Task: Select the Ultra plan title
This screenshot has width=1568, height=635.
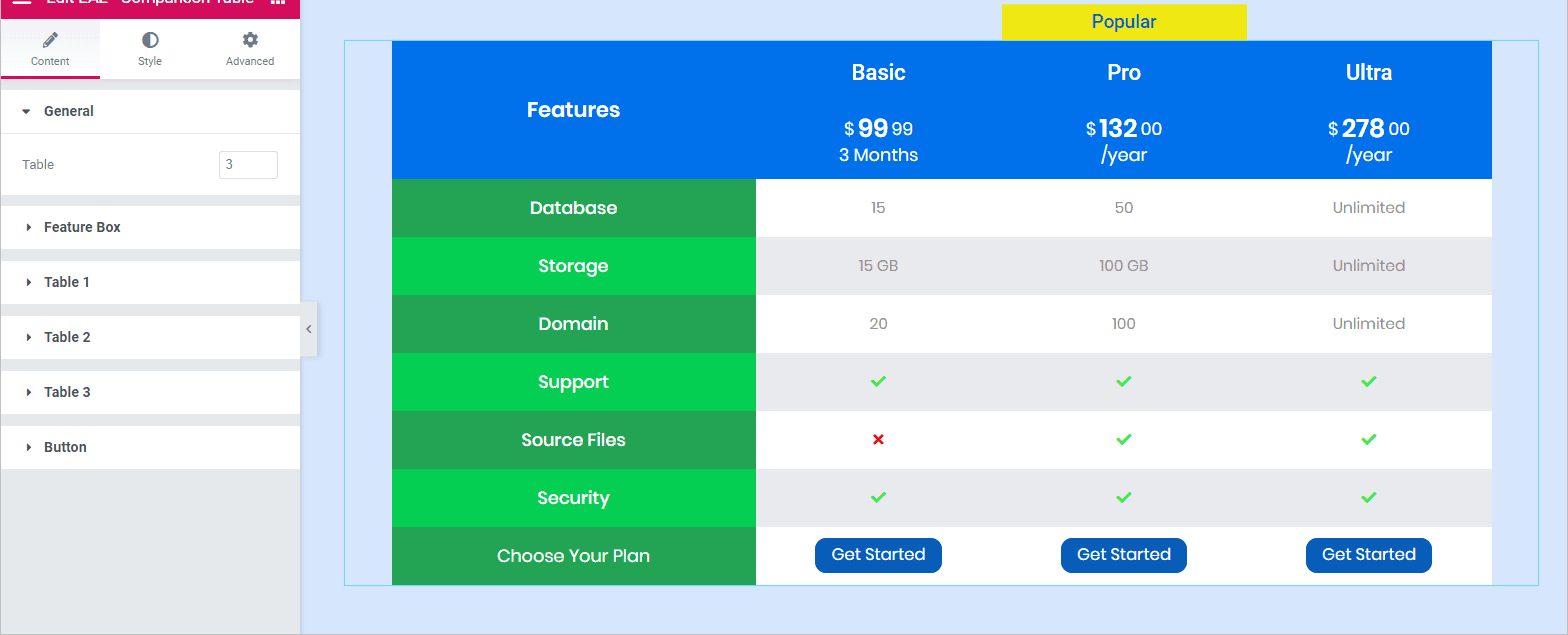Action: click(1369, 72)
